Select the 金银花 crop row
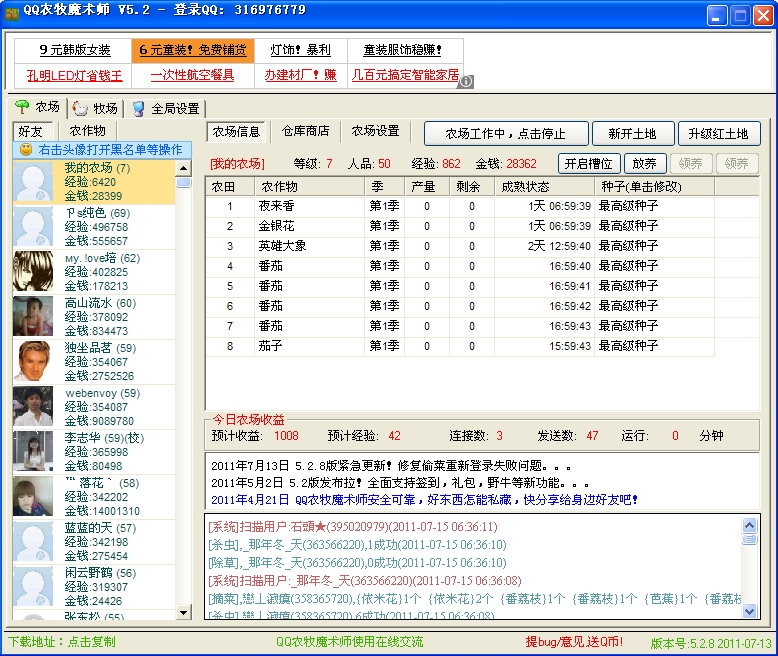 (x=460, y=226)
